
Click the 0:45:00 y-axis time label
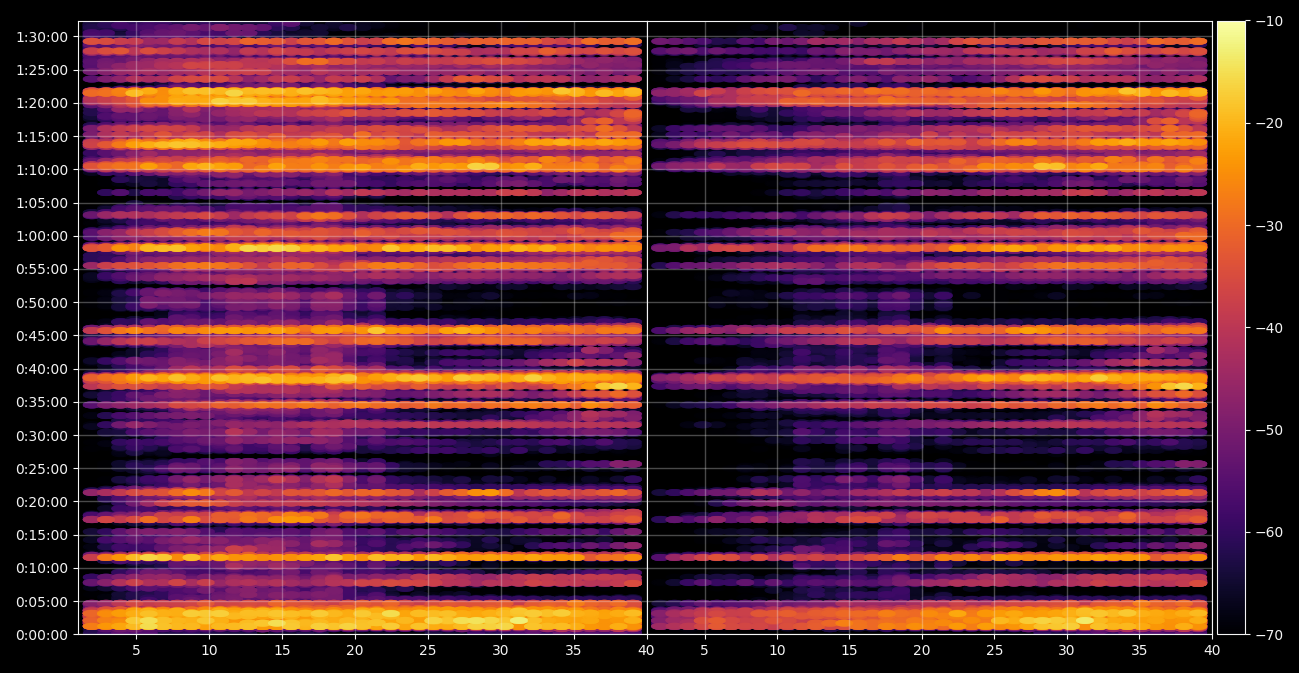pos(43,336)
